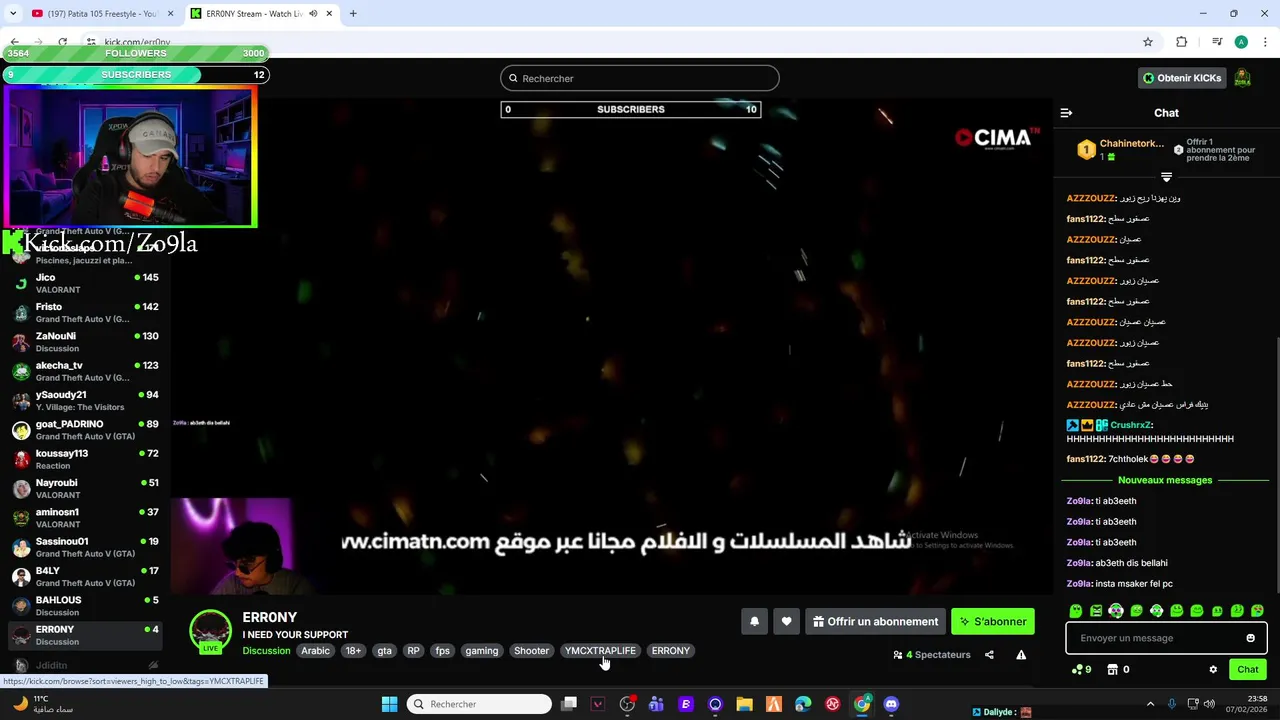Select the fps tag

click(442, 651)
